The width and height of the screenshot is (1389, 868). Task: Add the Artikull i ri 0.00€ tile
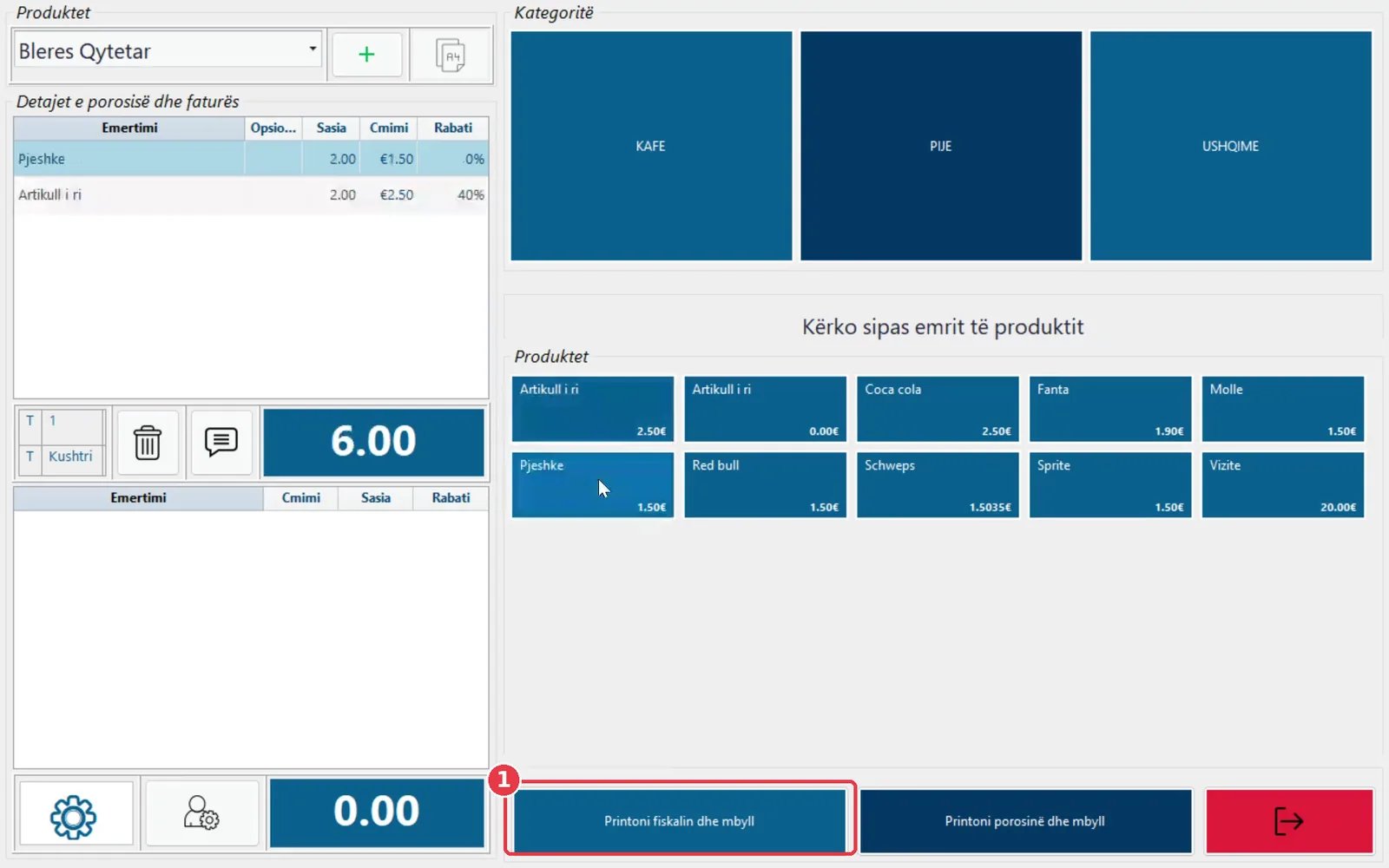[x=766, y=409]
